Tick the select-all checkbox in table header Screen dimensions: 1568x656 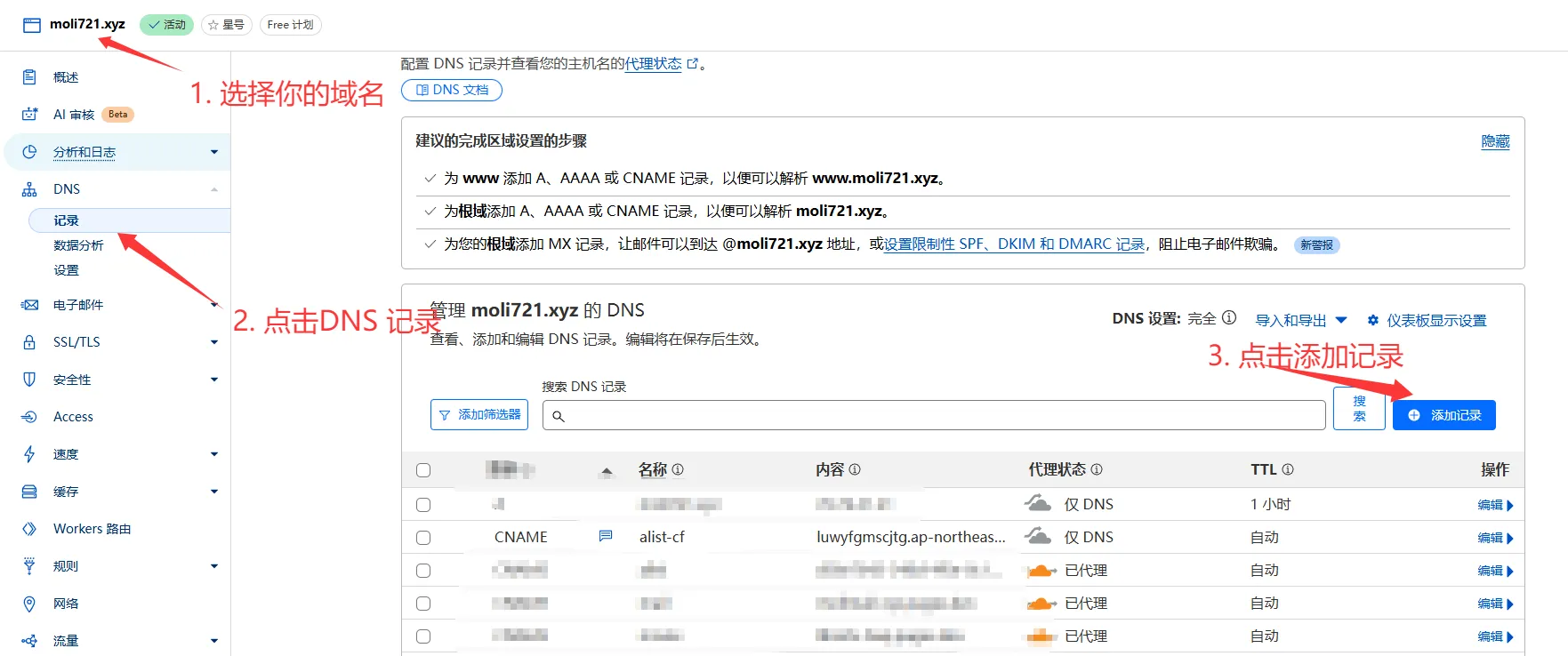423,470
